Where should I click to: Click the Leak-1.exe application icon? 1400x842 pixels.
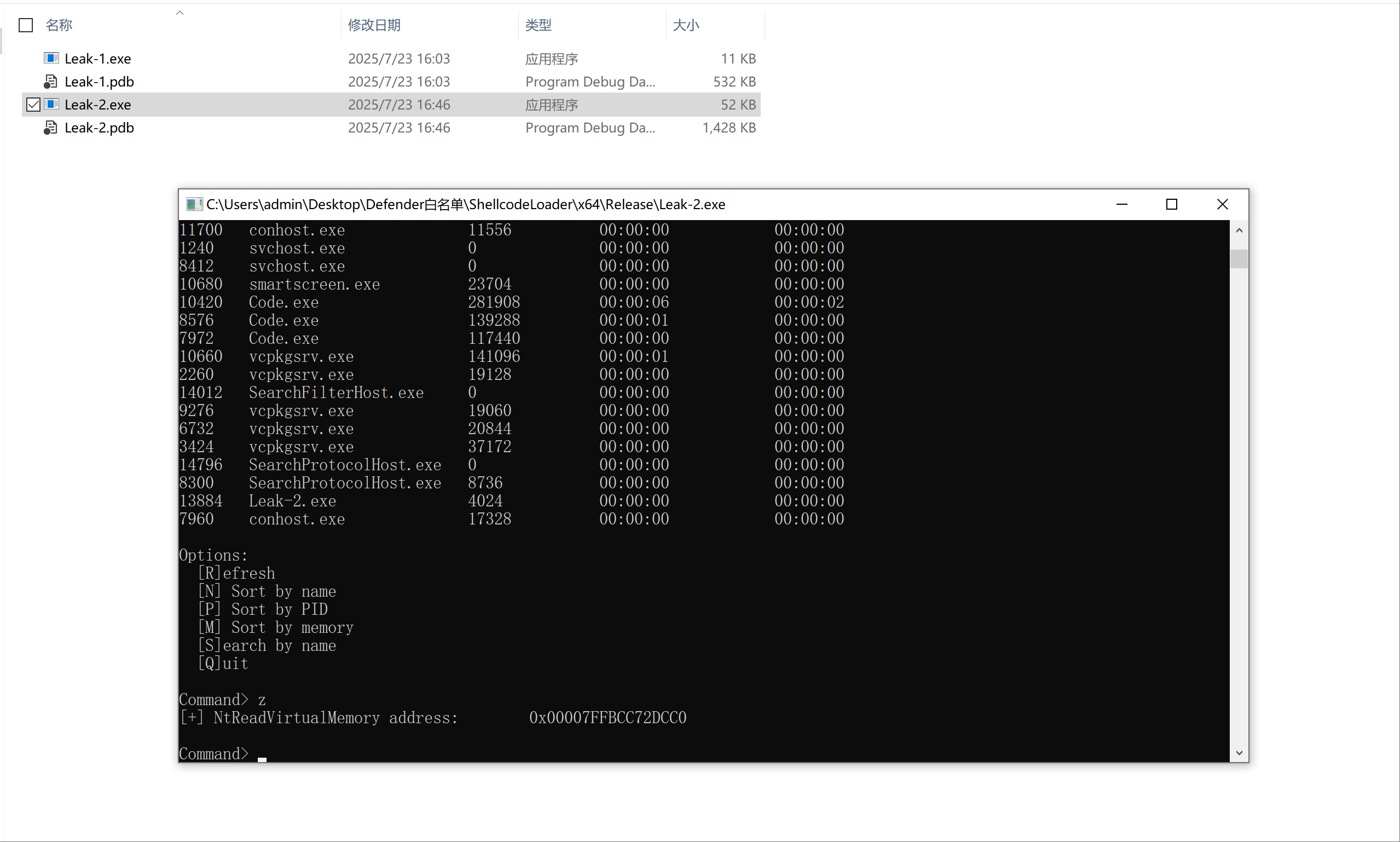(x=51, y=58)
